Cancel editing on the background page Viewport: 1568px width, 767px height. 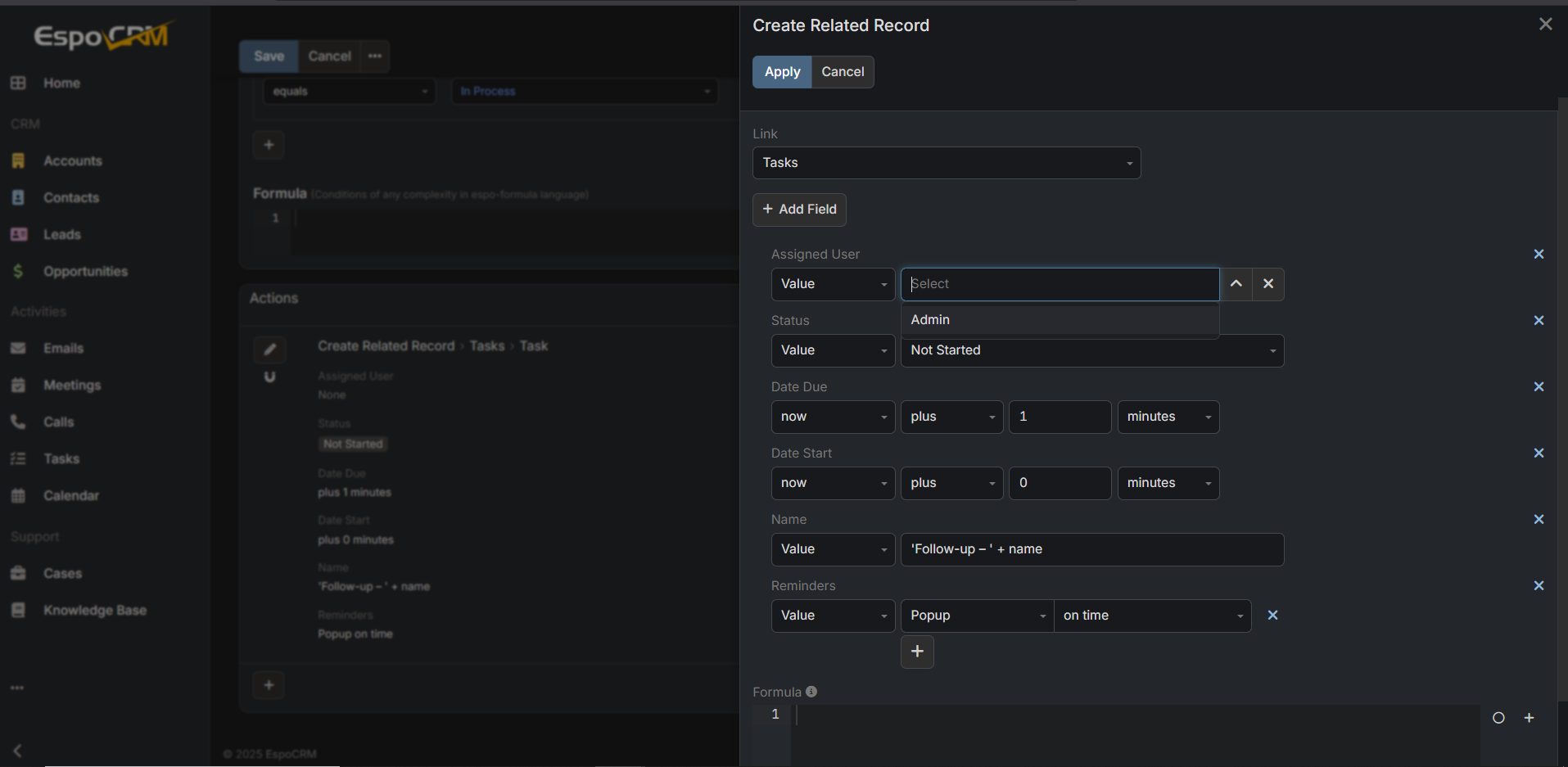[329, 56]
